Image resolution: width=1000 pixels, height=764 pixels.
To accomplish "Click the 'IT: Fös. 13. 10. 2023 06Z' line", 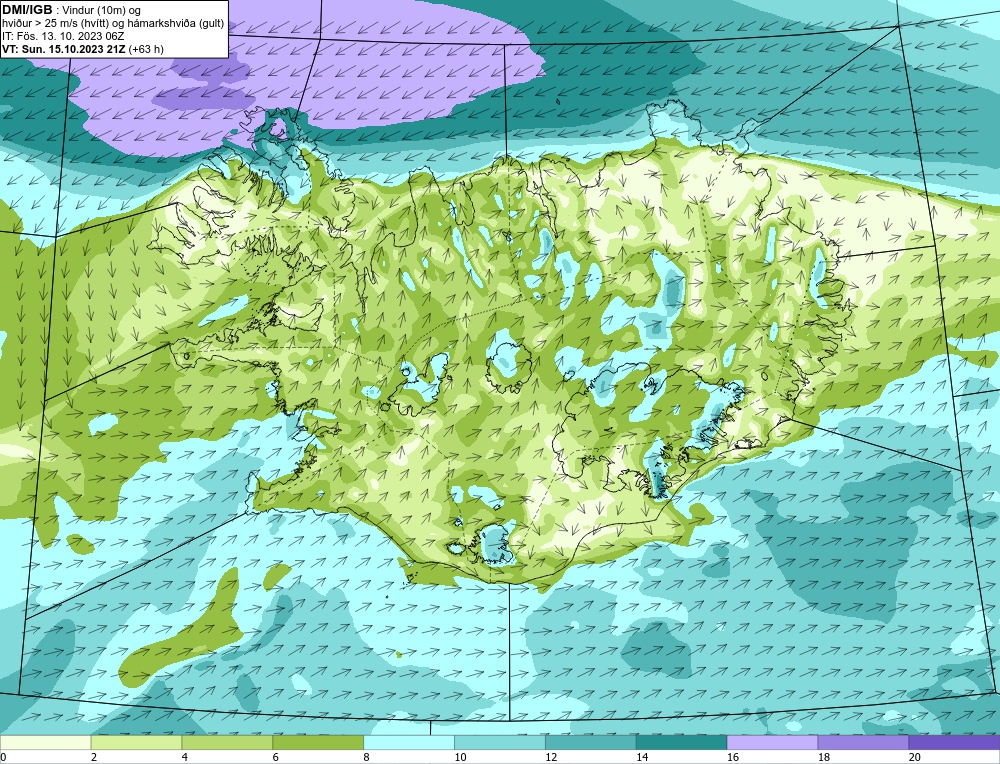I will 63,36.
